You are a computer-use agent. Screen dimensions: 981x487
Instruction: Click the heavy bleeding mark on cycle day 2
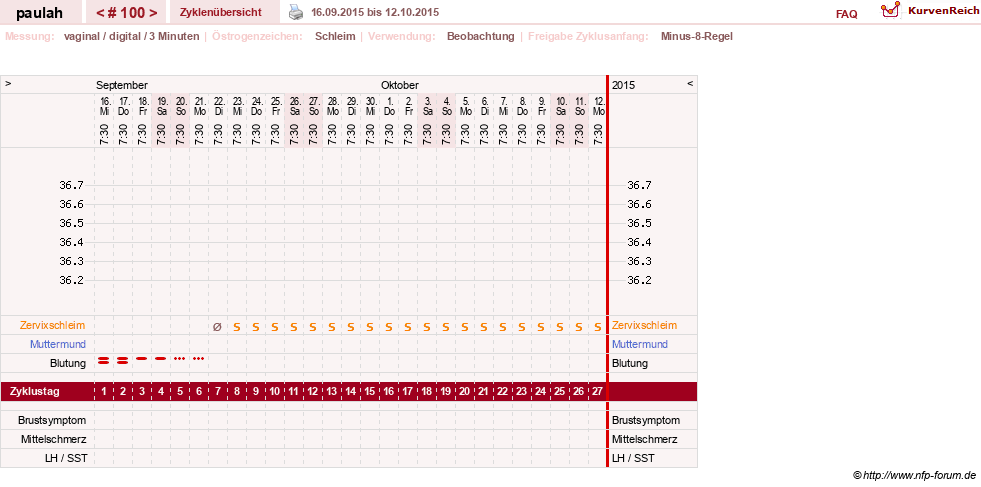pos(123,359)
